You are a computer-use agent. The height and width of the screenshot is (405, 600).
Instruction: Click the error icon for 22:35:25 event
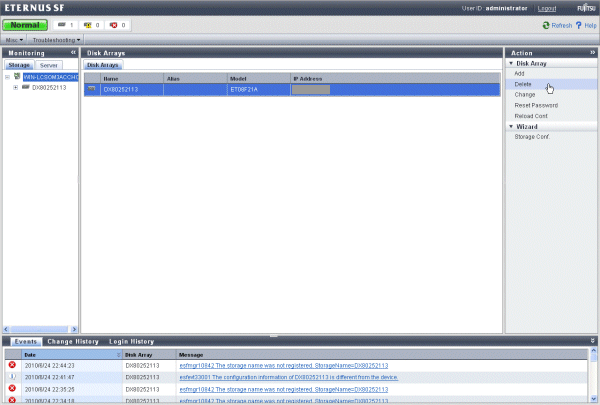pos(12,389)
